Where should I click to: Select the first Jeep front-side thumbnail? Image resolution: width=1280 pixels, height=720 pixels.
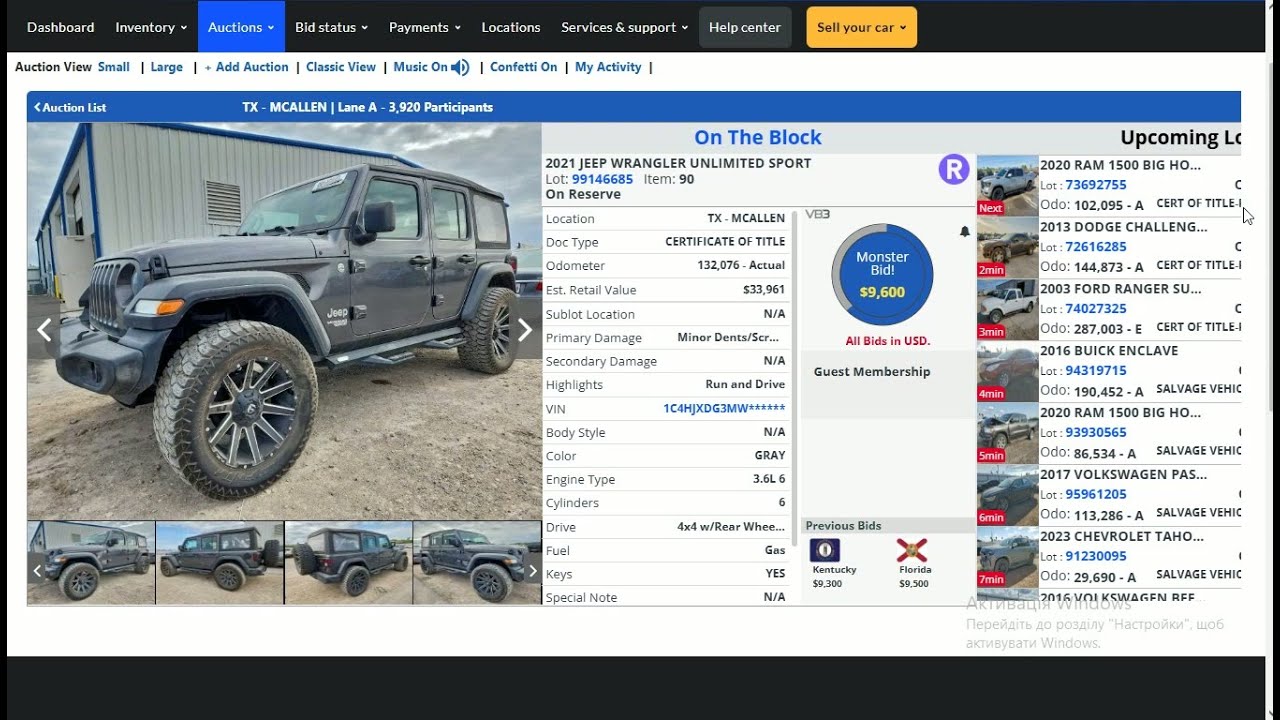point(91,563)
